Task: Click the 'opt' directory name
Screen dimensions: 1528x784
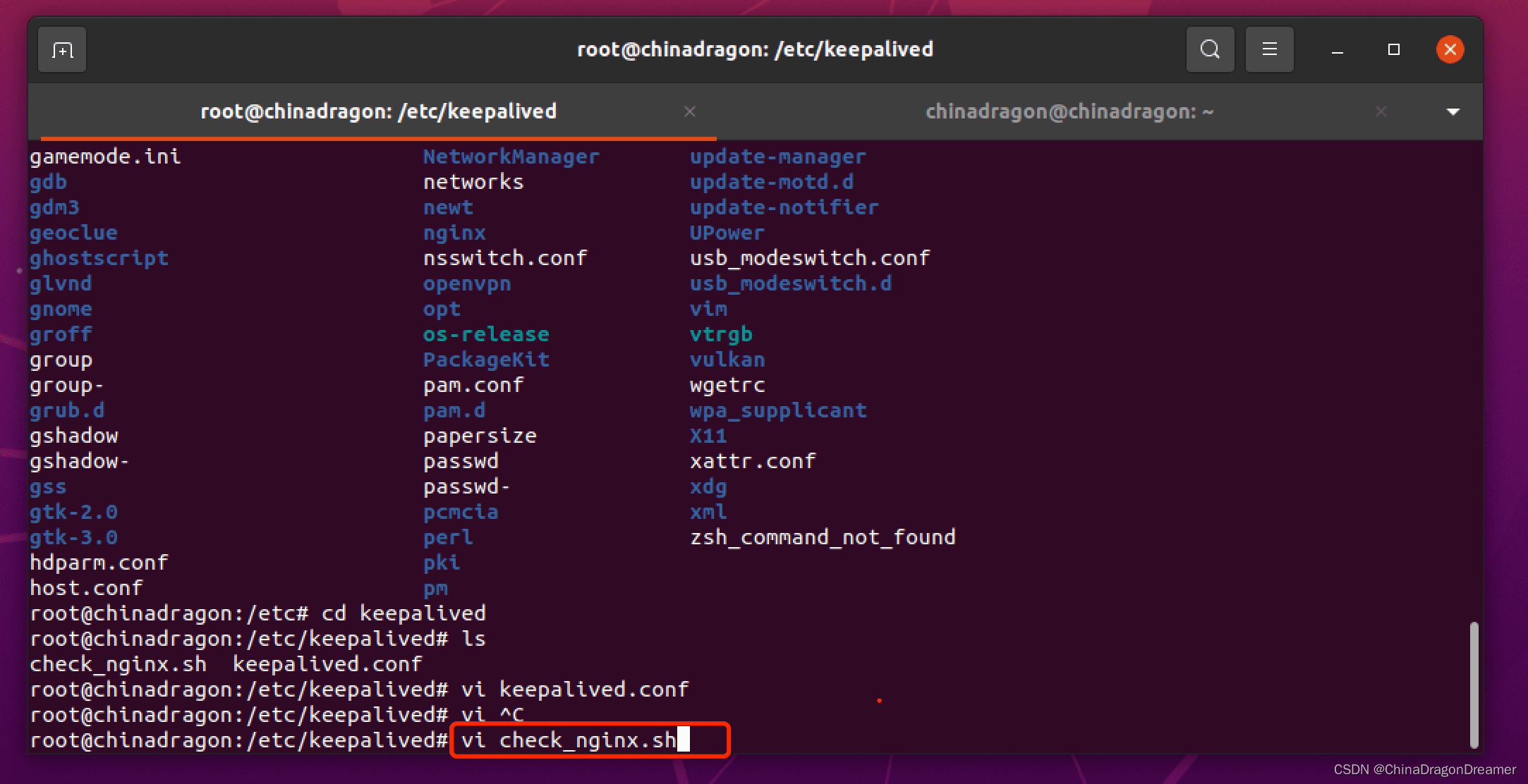Action: 442,309
